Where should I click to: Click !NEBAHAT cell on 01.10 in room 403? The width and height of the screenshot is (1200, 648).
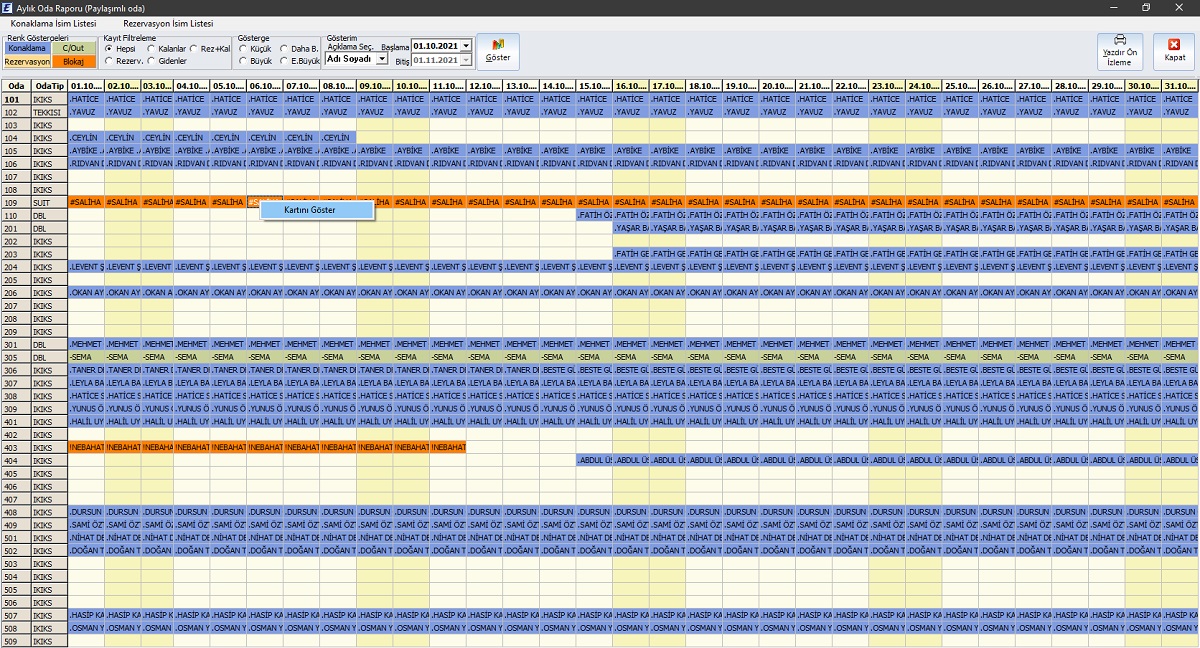click(x=86, y=448)
